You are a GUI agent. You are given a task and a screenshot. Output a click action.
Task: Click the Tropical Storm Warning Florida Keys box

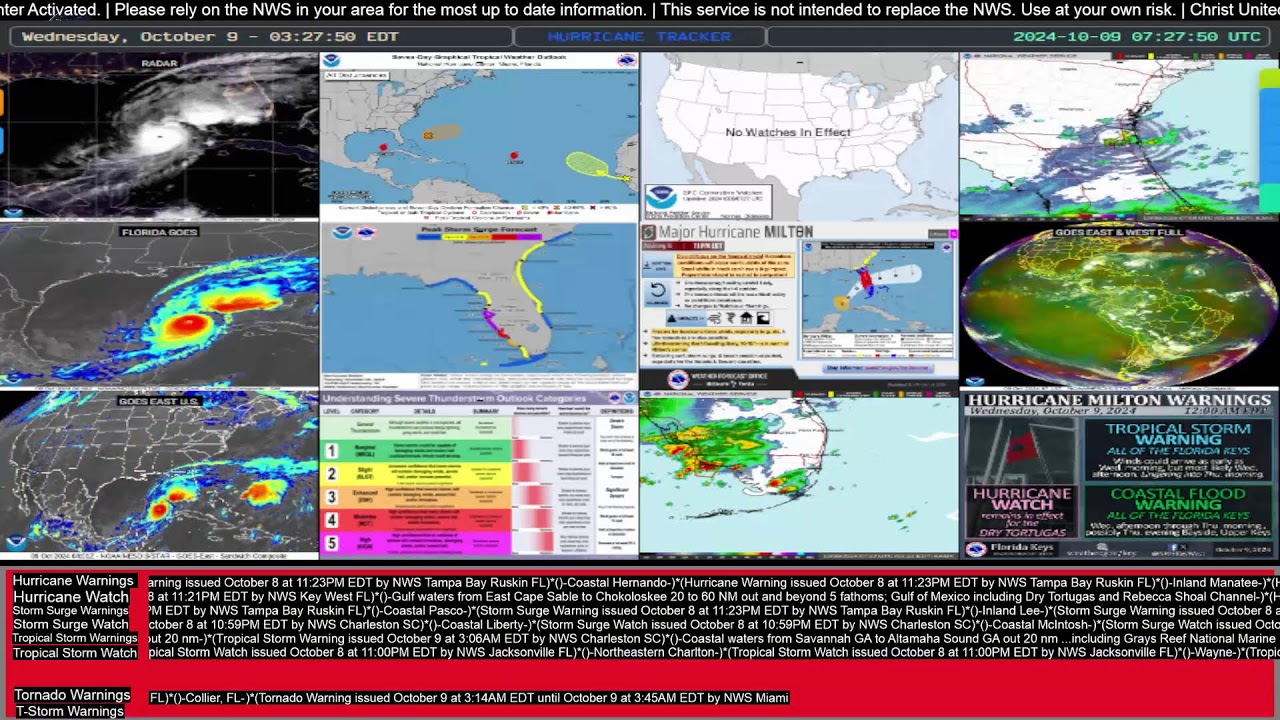(x=1178, y=450)
